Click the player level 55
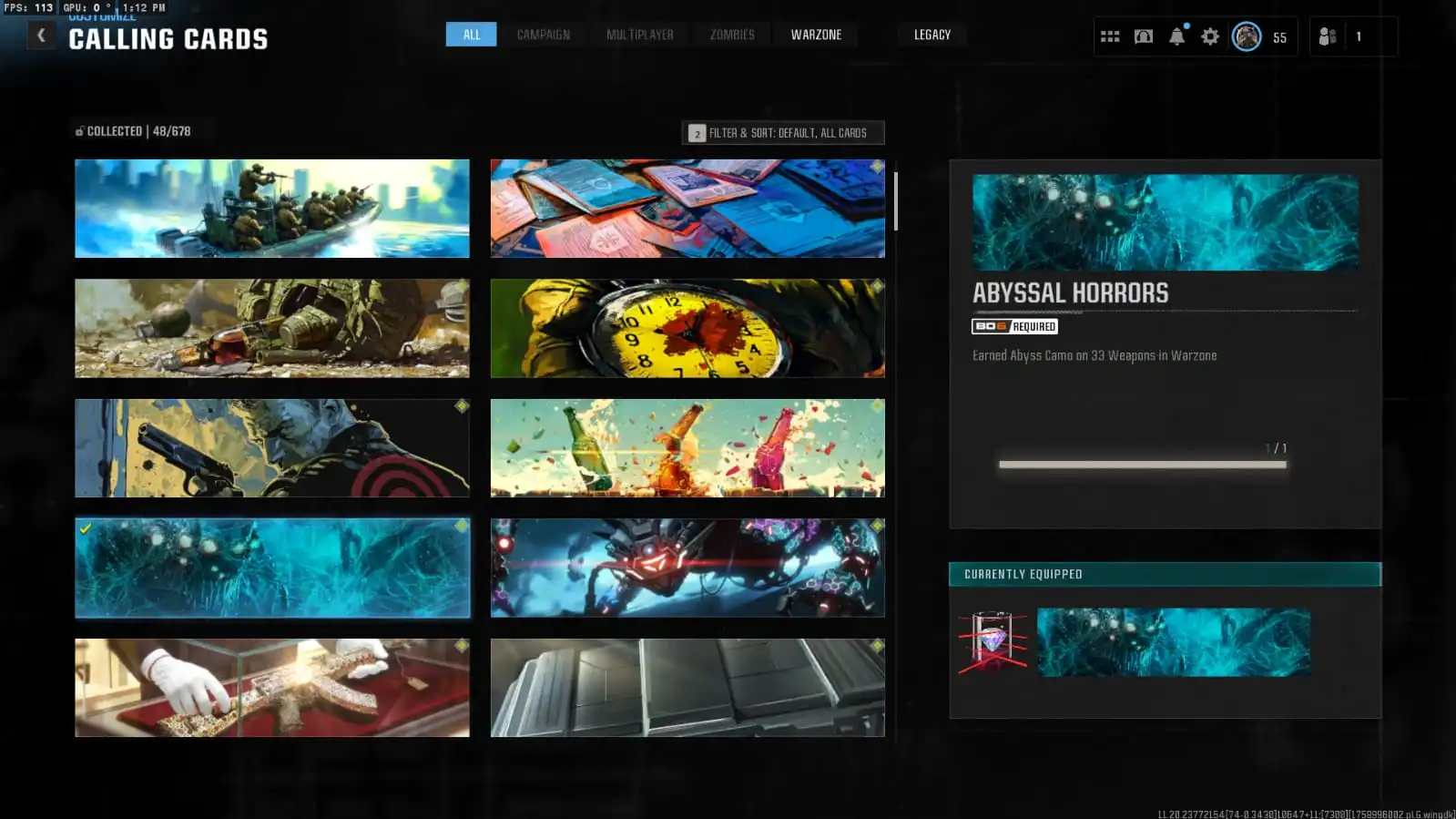This screenshot has width=1456, height=819. click(1279, 37)
